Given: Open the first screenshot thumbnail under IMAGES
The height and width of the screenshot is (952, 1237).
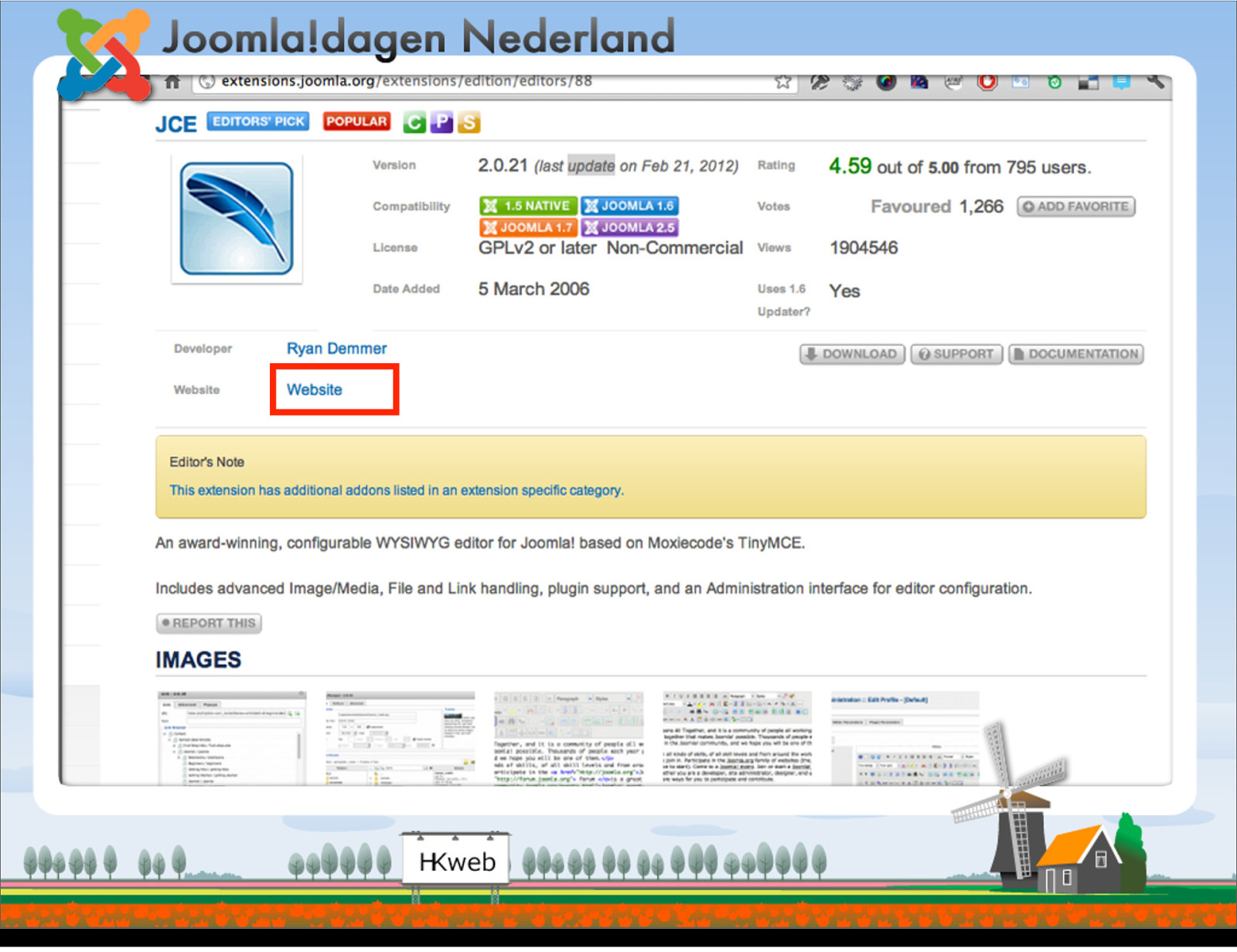Looking at the screenshot, I should point(232,738).
